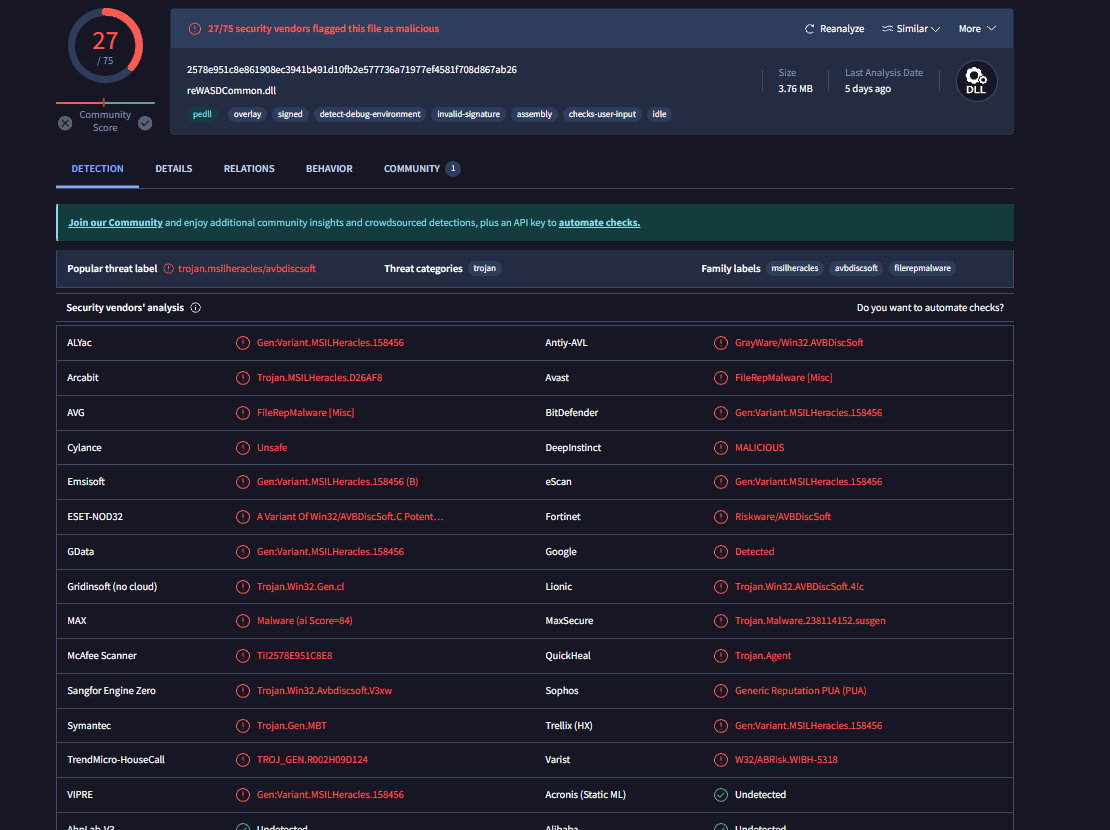Click the msilheracles family label
1110x830 pixels.
tap(794, 268)
